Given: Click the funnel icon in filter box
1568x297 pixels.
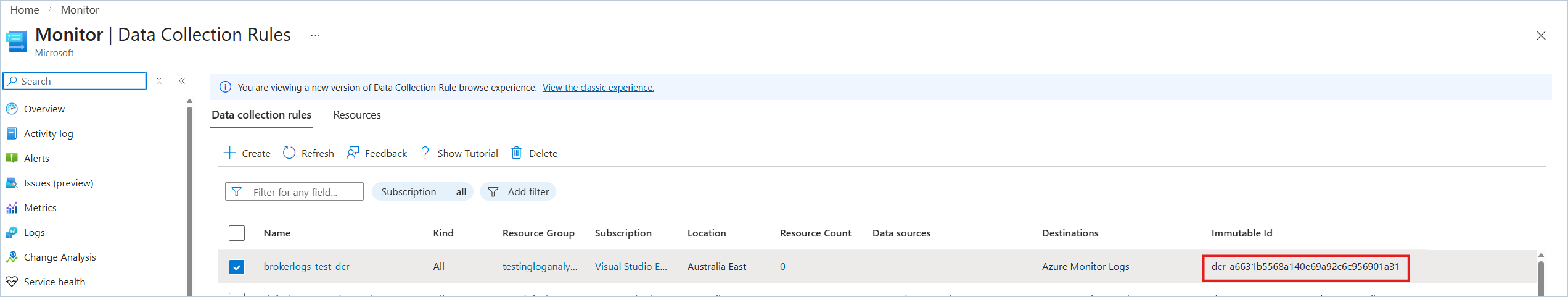Looking at the screenshot, I should (x=237, y=191).
